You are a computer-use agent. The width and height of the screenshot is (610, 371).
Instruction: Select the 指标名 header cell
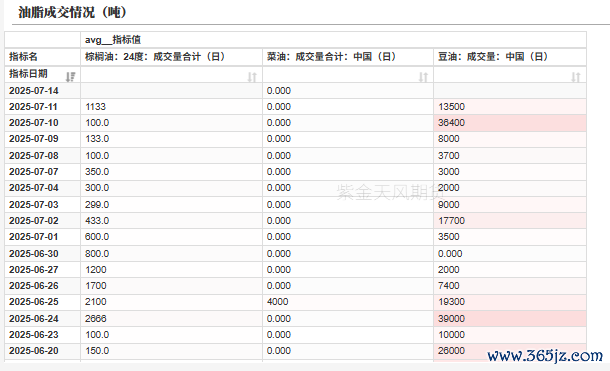[x=42, y=57]
